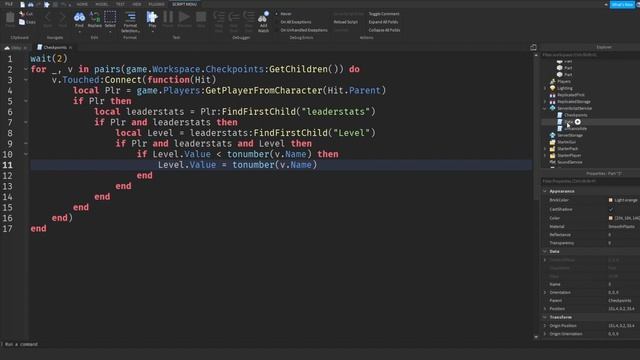Click the Color property swatch

coord(611,218)
